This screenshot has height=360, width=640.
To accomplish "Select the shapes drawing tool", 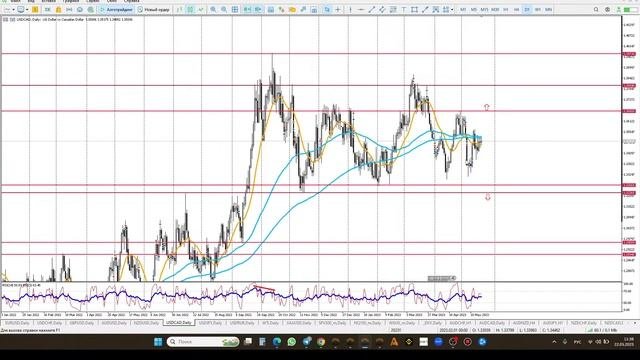I will (x=414, y=9).
